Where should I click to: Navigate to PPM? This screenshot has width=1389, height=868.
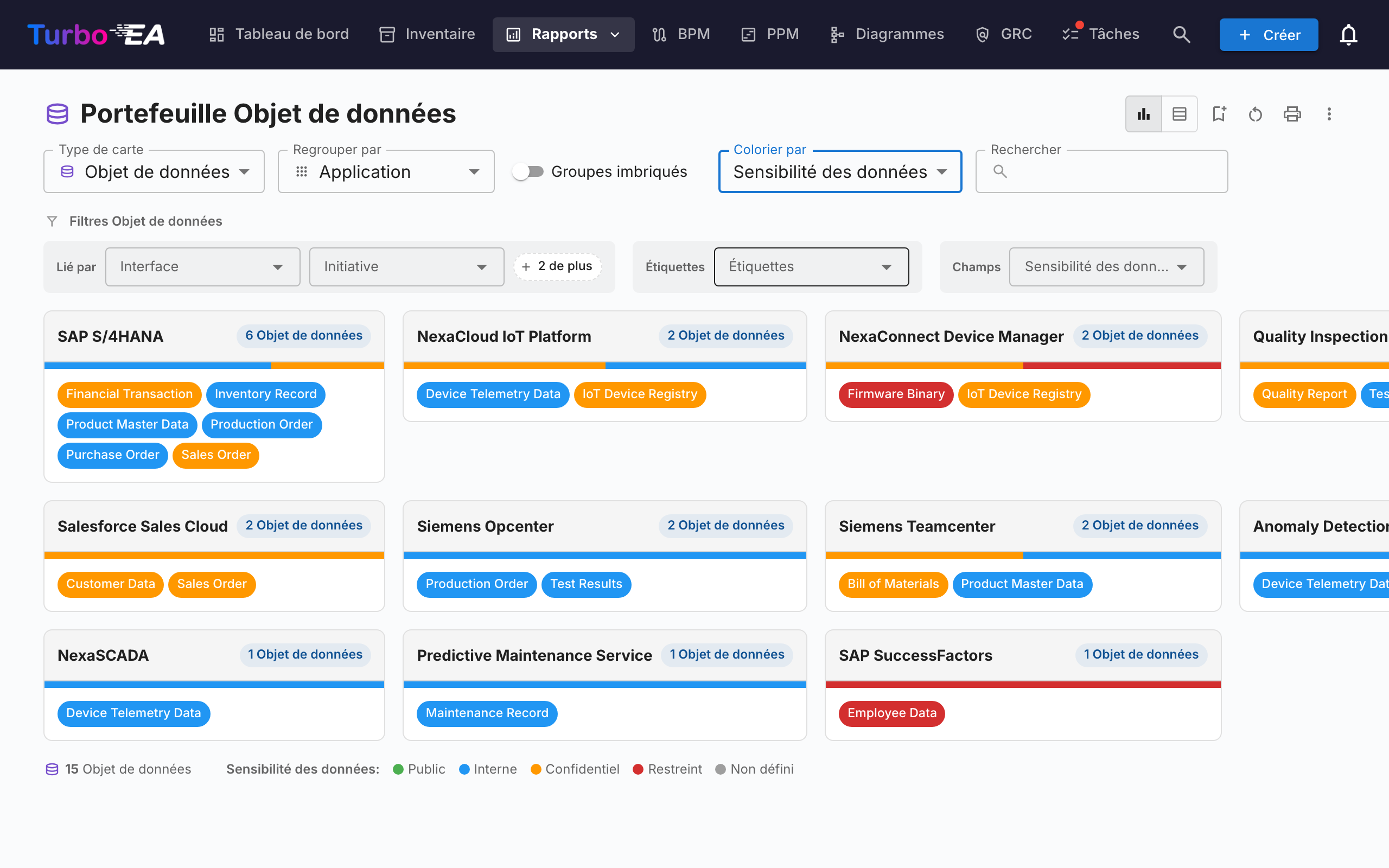(770, 34)
